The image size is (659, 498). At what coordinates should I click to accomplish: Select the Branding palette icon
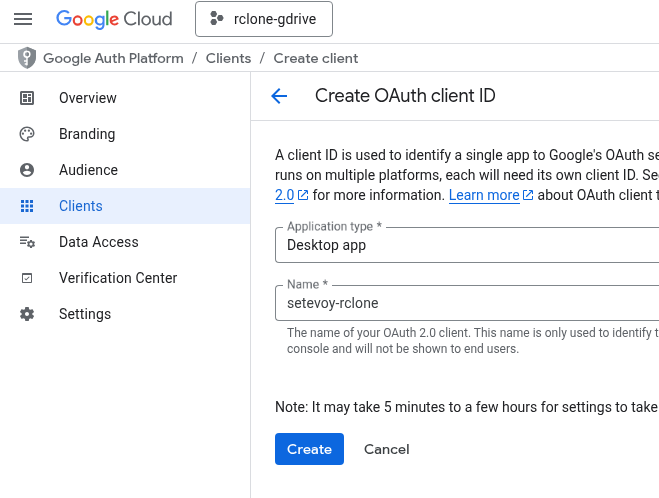pos(27,134)
